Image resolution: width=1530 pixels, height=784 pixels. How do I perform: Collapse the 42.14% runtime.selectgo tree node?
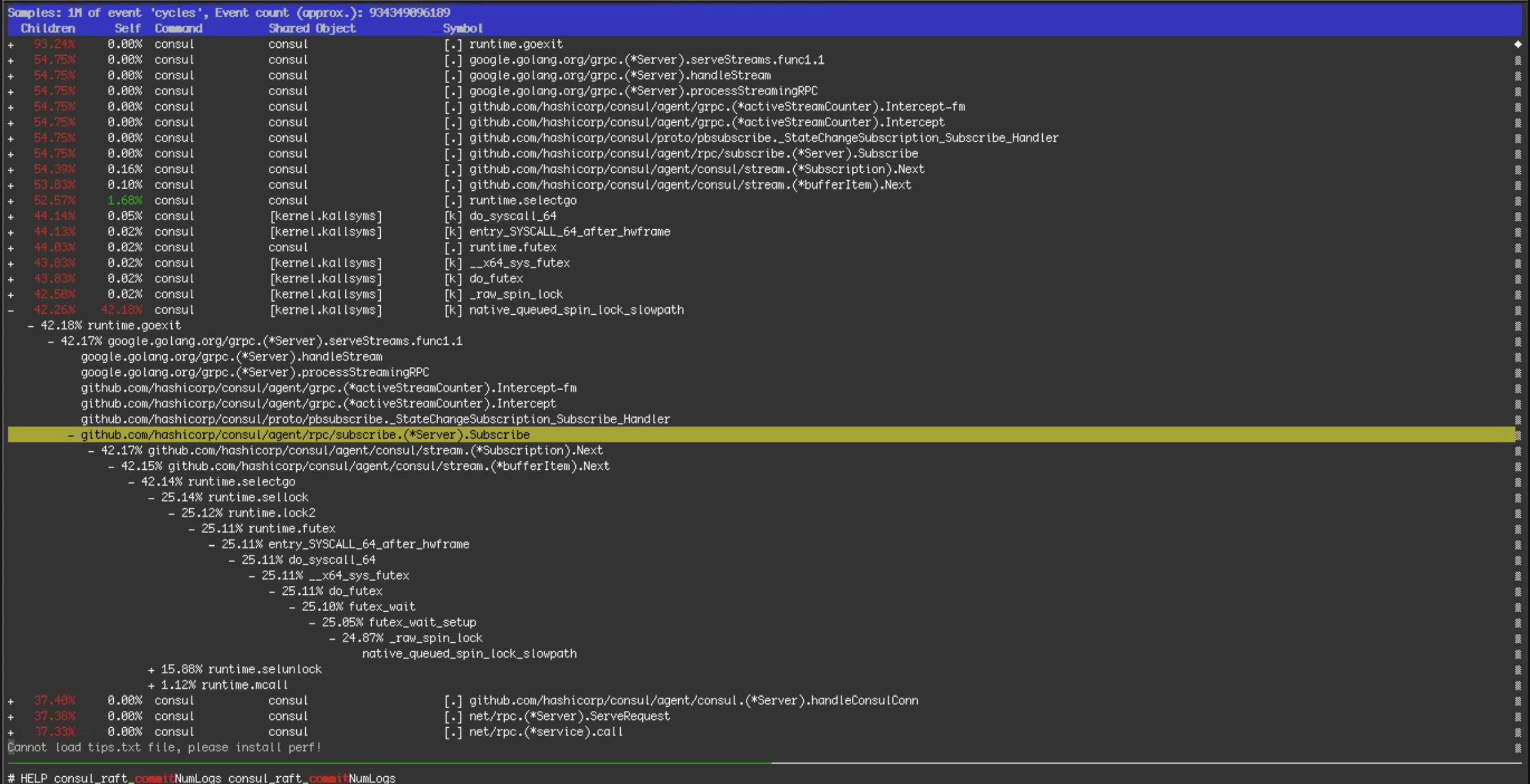tap(131, 482)
